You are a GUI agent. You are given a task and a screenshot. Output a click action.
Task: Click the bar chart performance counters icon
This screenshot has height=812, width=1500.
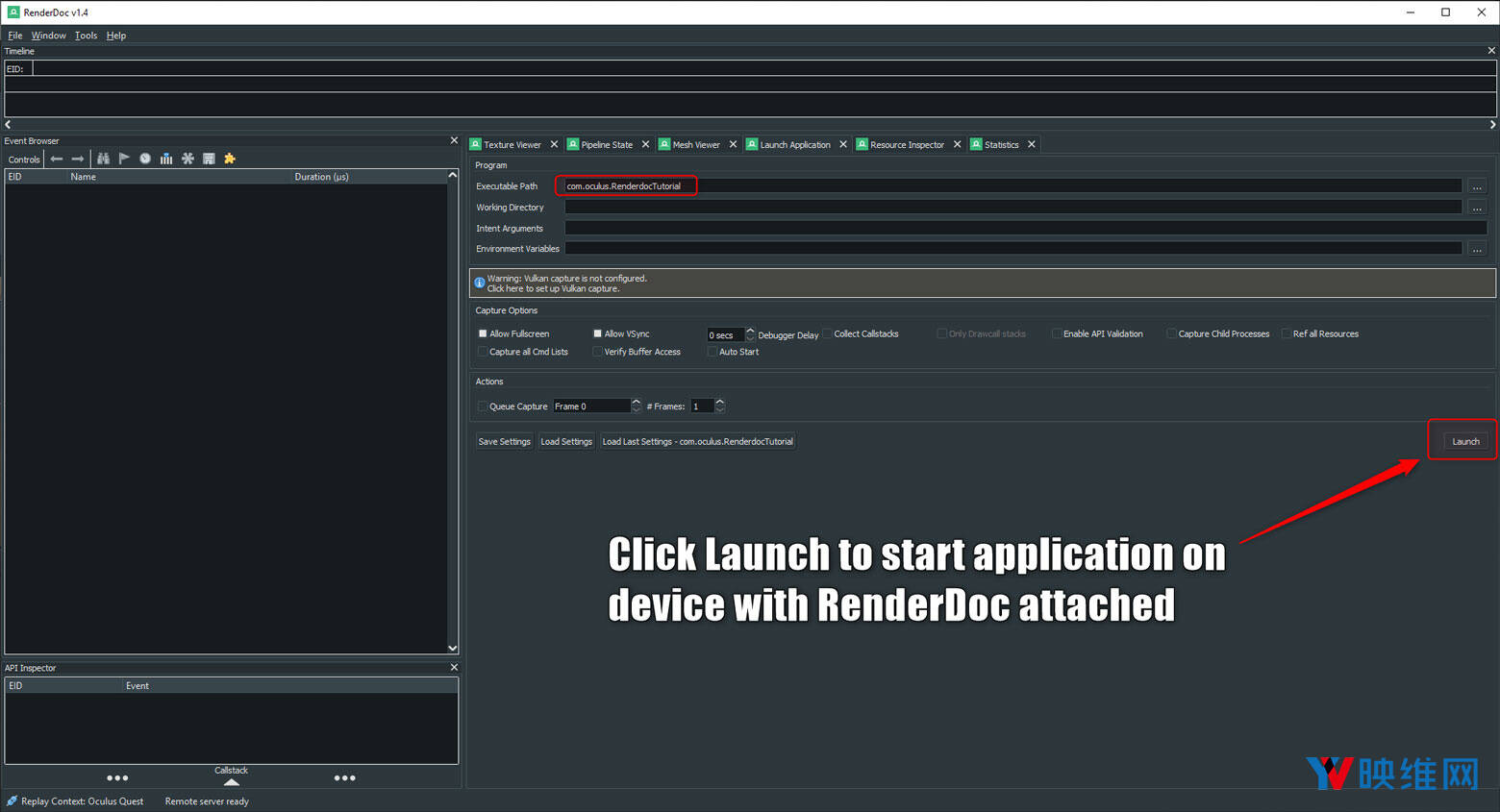[166, 159]
